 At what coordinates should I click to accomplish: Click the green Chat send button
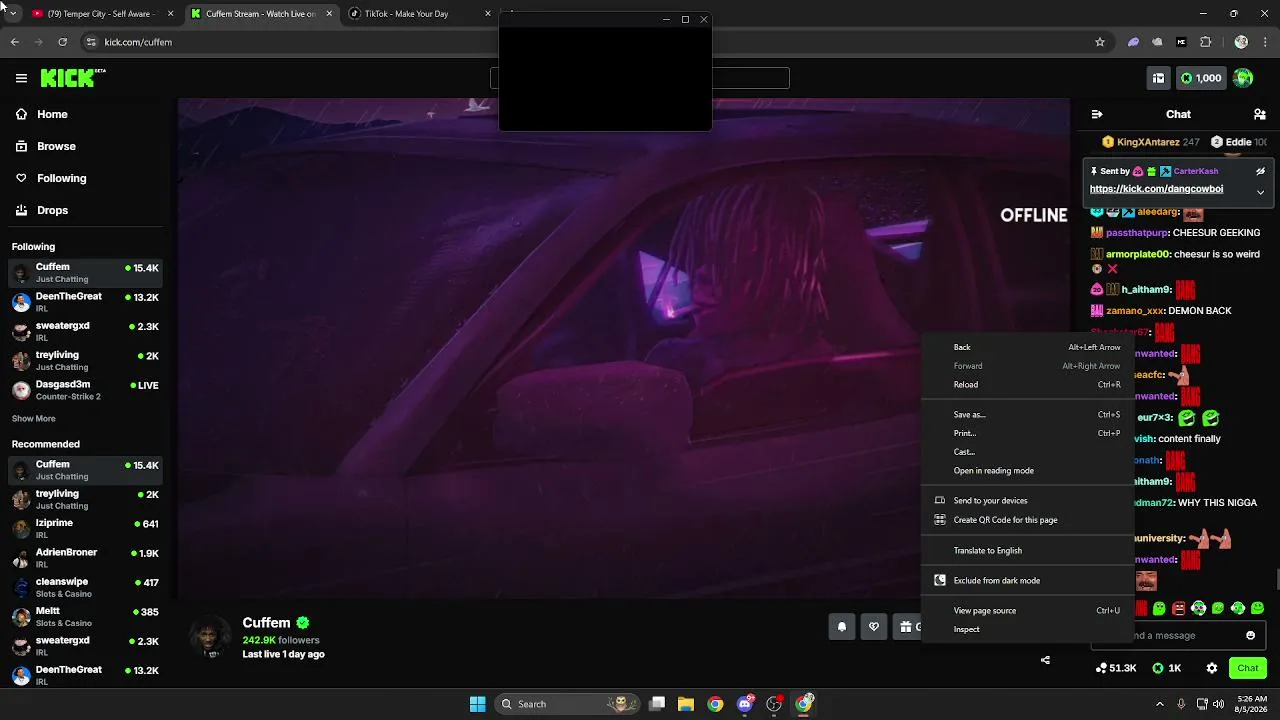pyautogui.click(x=1248, y=668)
